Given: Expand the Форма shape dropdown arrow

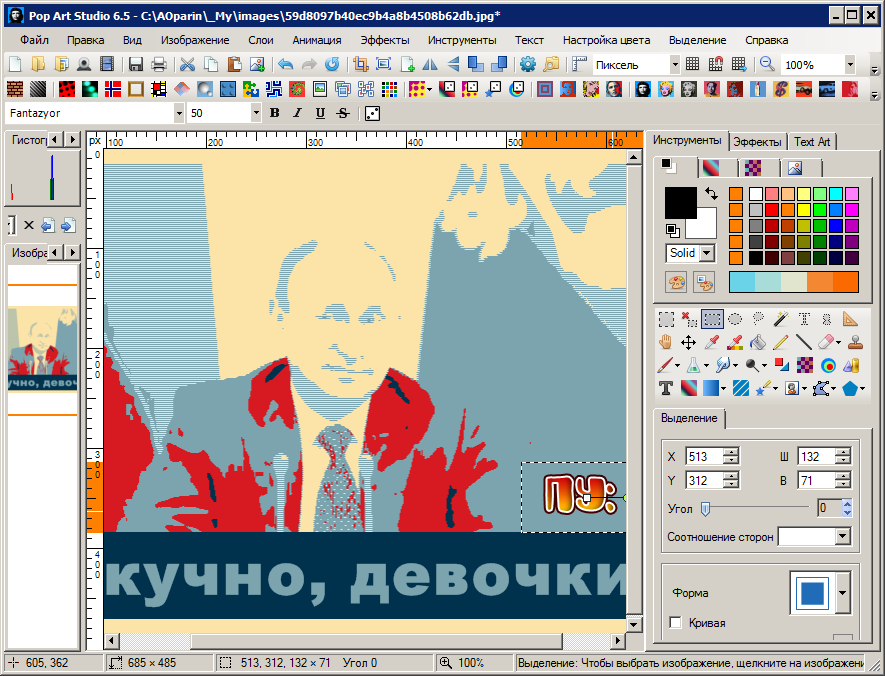Looking at the screenshot, I should click(x=843, y=592).
